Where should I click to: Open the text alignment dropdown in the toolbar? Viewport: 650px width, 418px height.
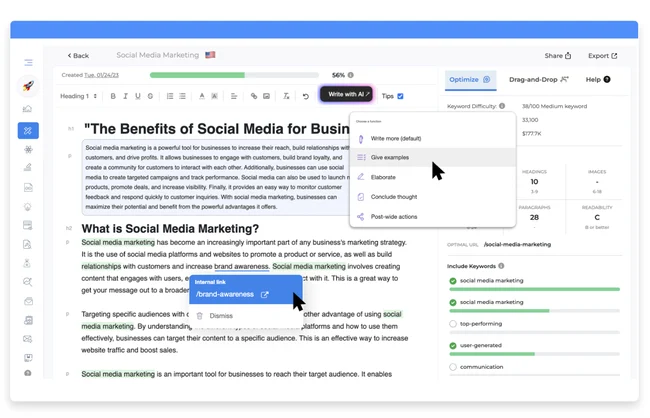(x=234, y=97)
